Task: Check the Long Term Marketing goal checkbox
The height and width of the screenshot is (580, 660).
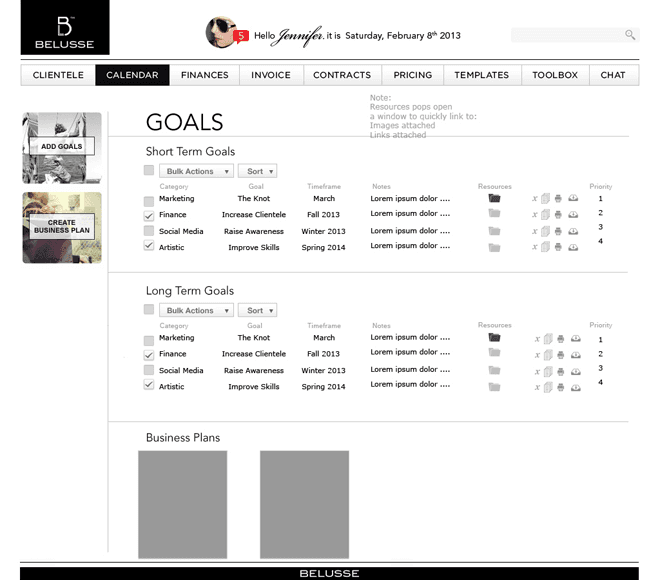Action: click(149, 341)
